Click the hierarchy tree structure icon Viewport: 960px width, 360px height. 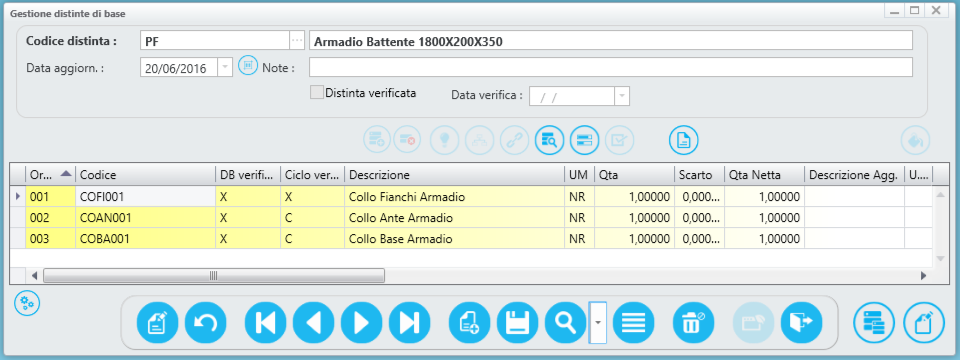480,140
